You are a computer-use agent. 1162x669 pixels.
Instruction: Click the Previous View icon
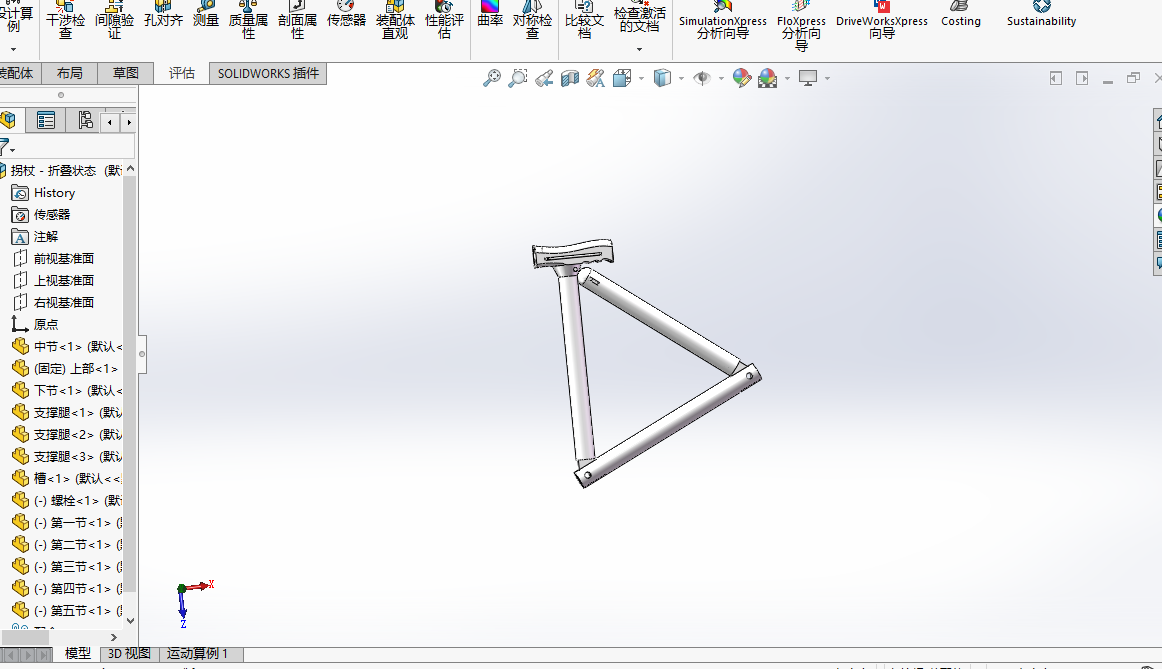point(544,78)
